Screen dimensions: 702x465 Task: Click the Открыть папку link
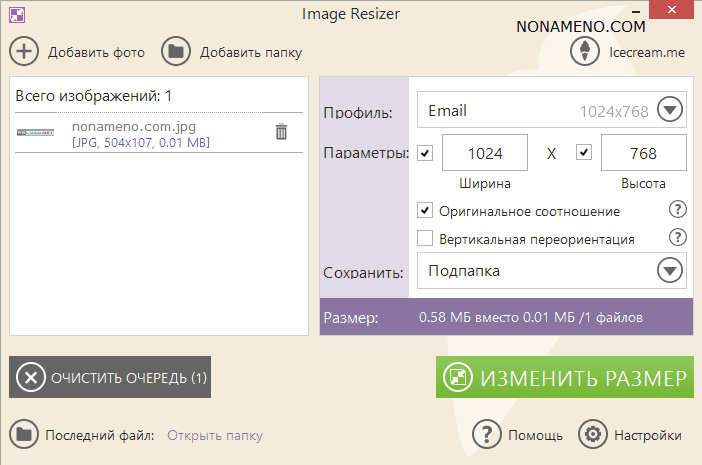(x=215, y=435)
